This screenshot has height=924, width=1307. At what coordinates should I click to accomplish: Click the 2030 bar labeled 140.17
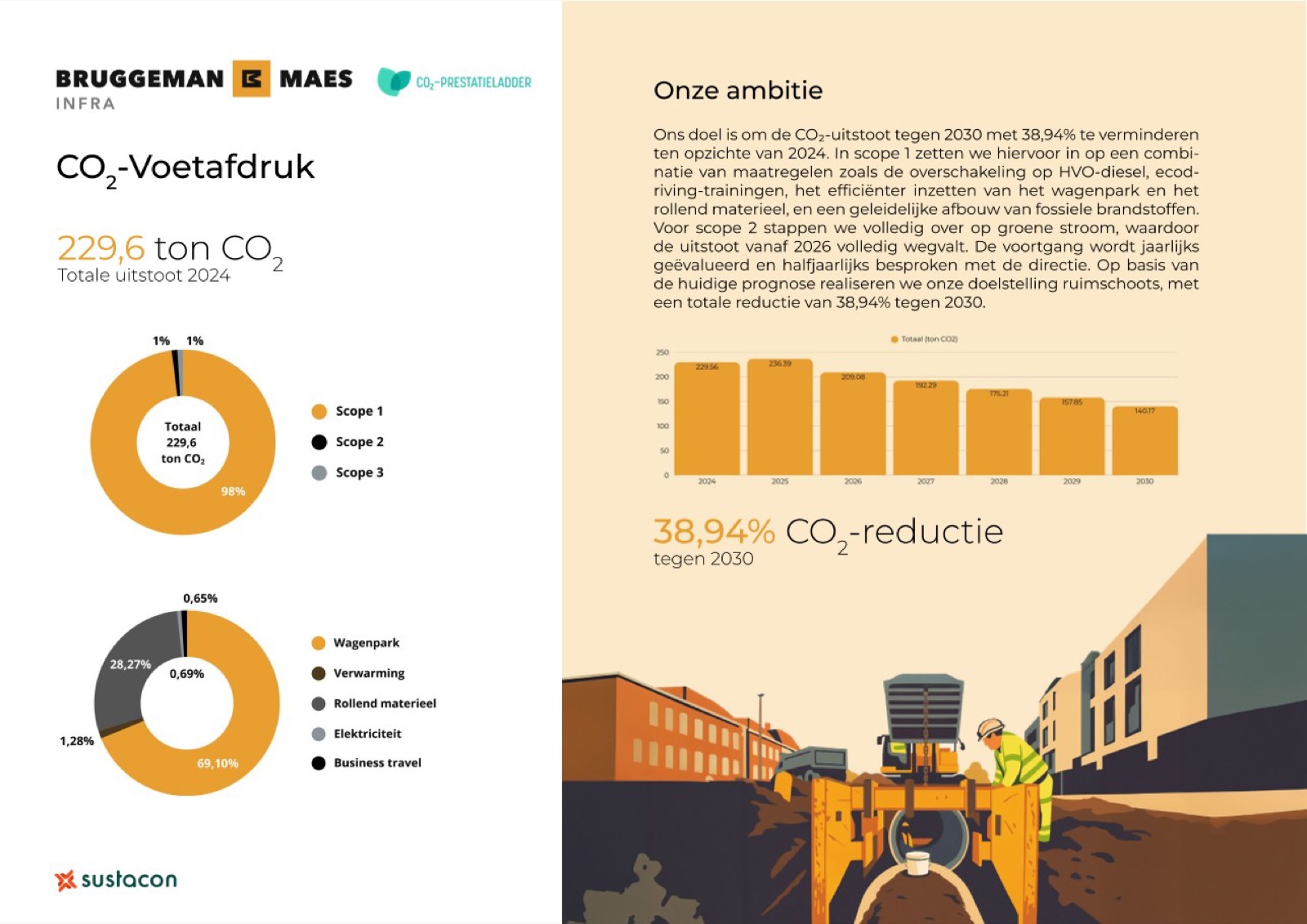coord(1145,440)
